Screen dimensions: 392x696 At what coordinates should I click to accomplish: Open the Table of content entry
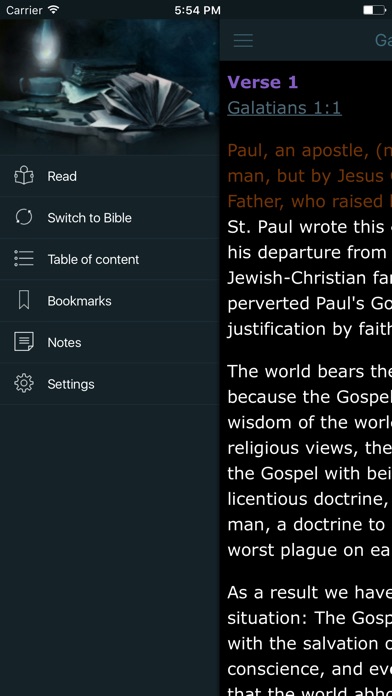coord(110,259)
